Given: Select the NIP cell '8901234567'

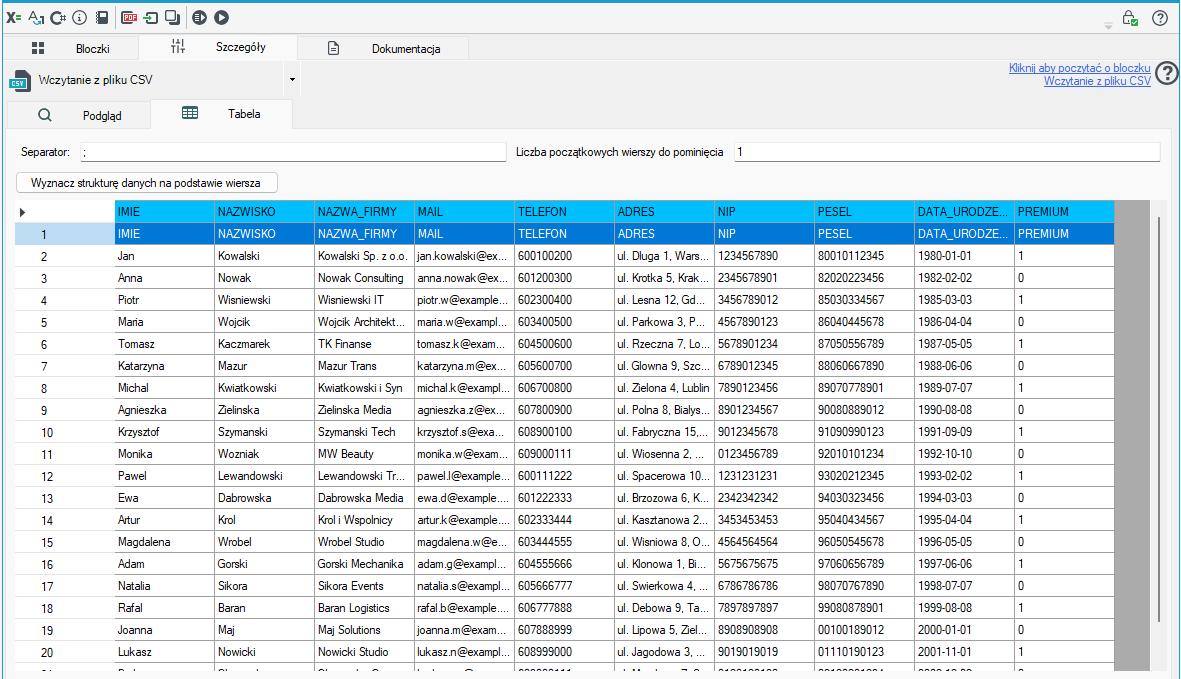Looking at the screenshot, I should (x=764, y=410).
